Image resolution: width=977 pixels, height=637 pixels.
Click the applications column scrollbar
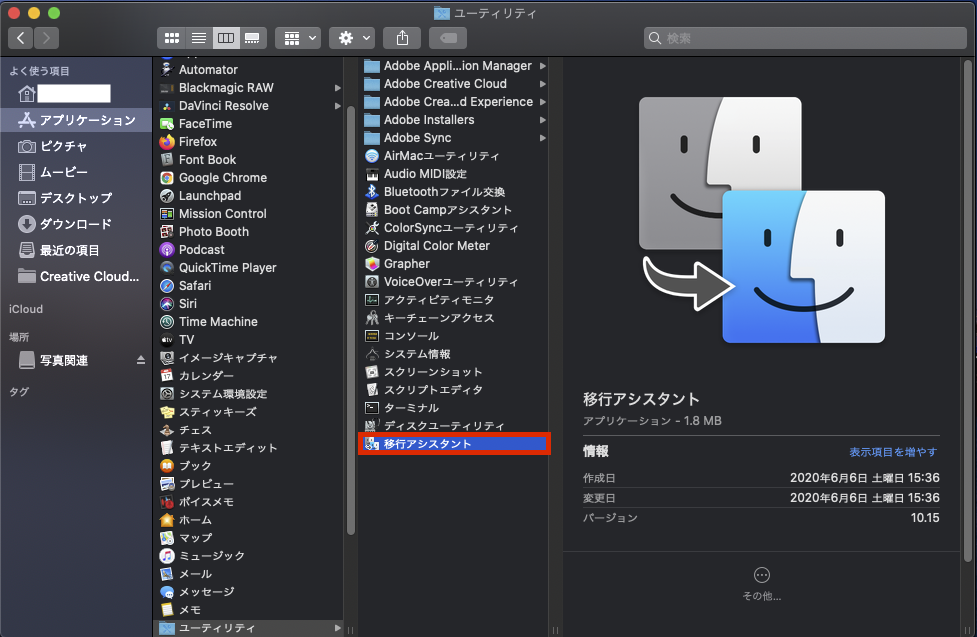[351, 321]
